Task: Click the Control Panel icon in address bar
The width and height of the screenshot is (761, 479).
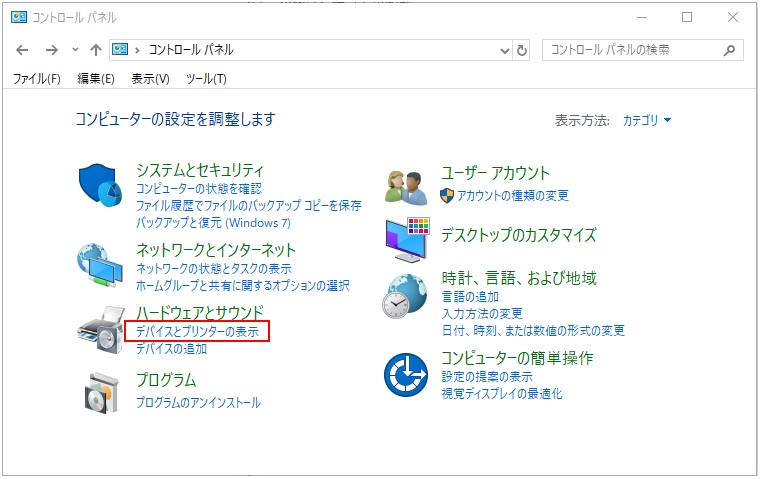Action: coord(120,50)
